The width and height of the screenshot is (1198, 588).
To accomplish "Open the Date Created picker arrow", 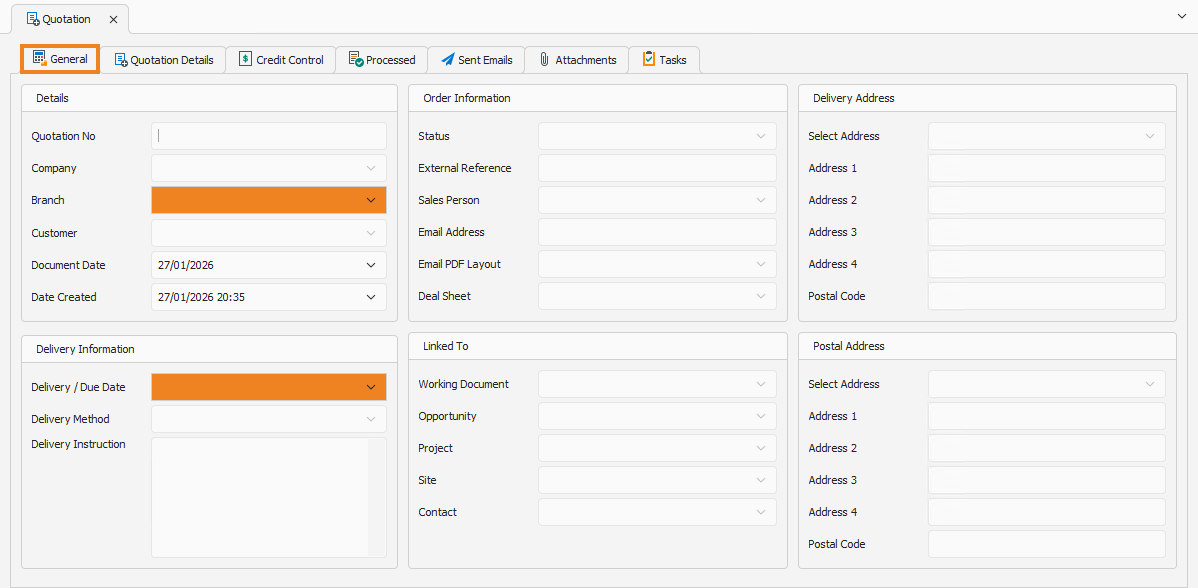I will (x=371, y=297).
